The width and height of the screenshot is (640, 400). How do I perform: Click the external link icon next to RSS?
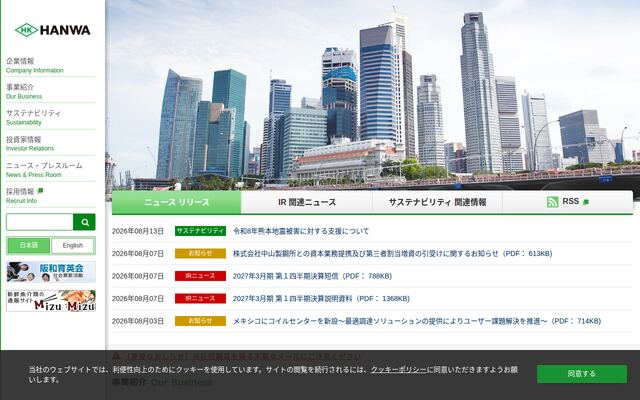[x=586, y=202]
